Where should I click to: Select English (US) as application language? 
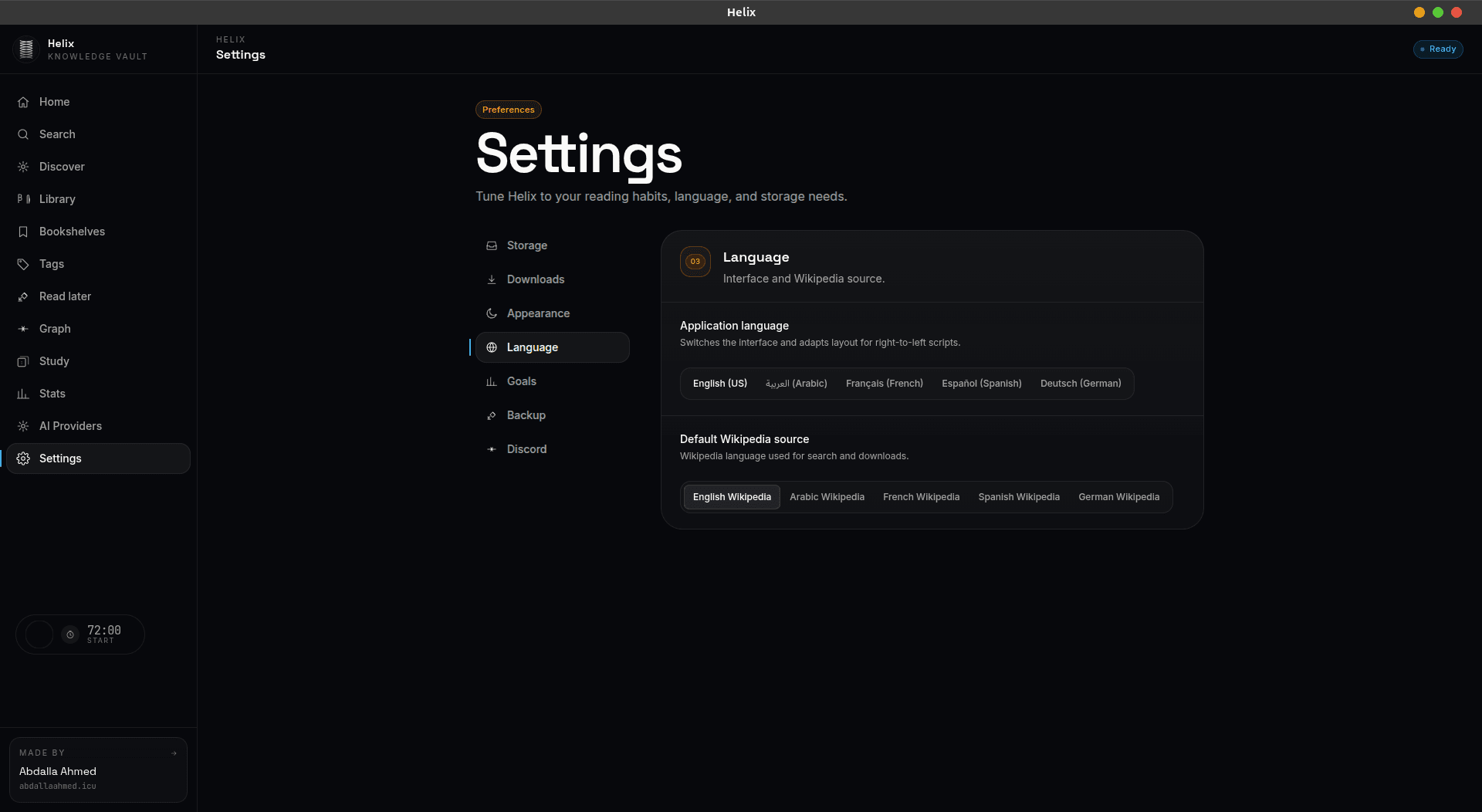tap(720, 384)
